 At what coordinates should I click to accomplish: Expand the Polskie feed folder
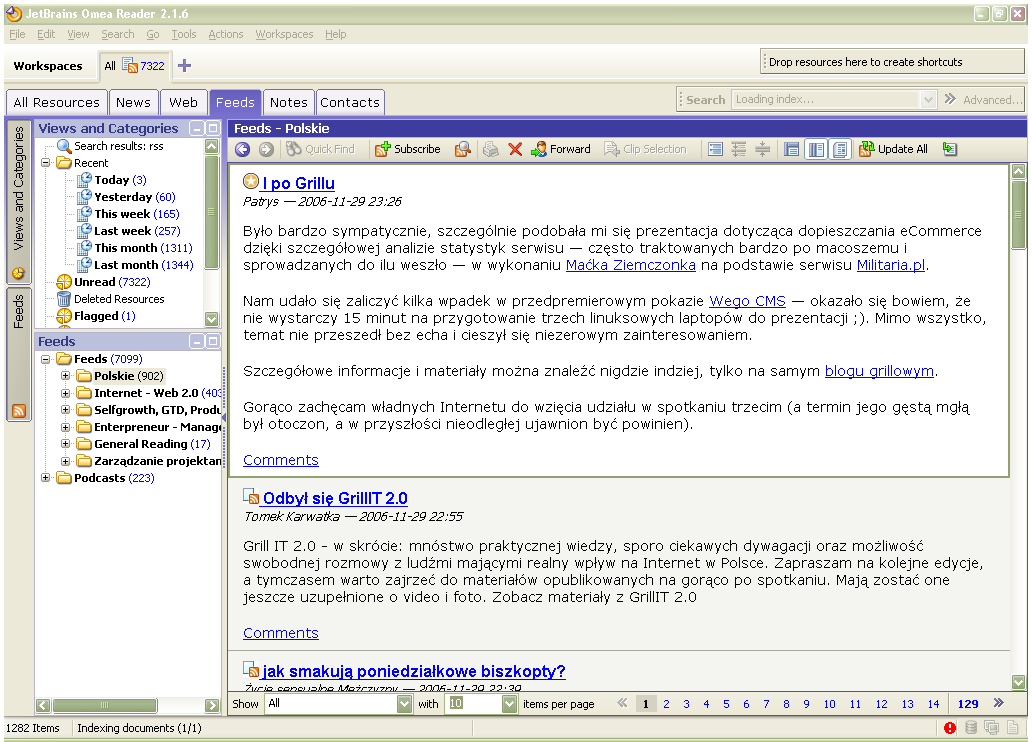click(65, 376)
